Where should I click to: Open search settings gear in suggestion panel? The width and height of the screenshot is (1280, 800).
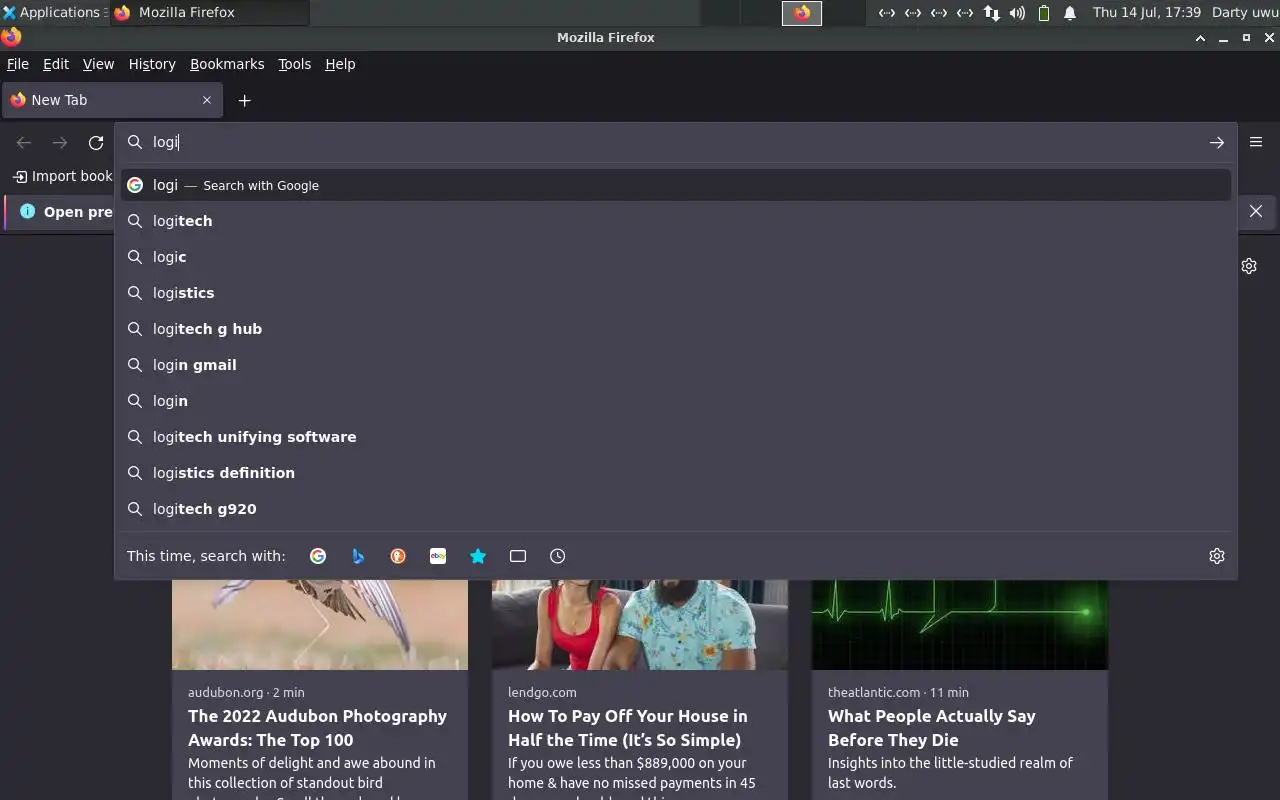click(x=1217, y=556)
